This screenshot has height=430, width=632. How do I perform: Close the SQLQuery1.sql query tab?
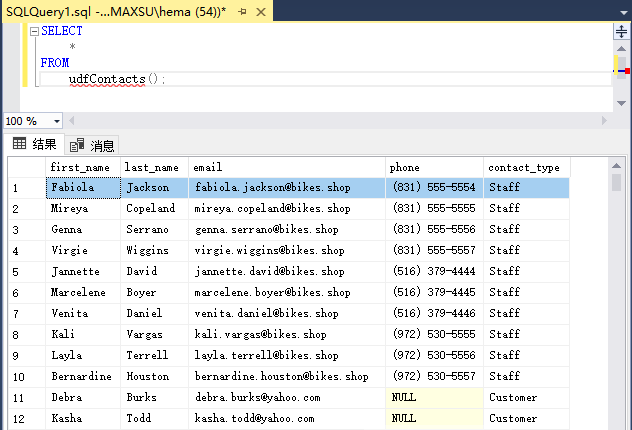[261, 12]
